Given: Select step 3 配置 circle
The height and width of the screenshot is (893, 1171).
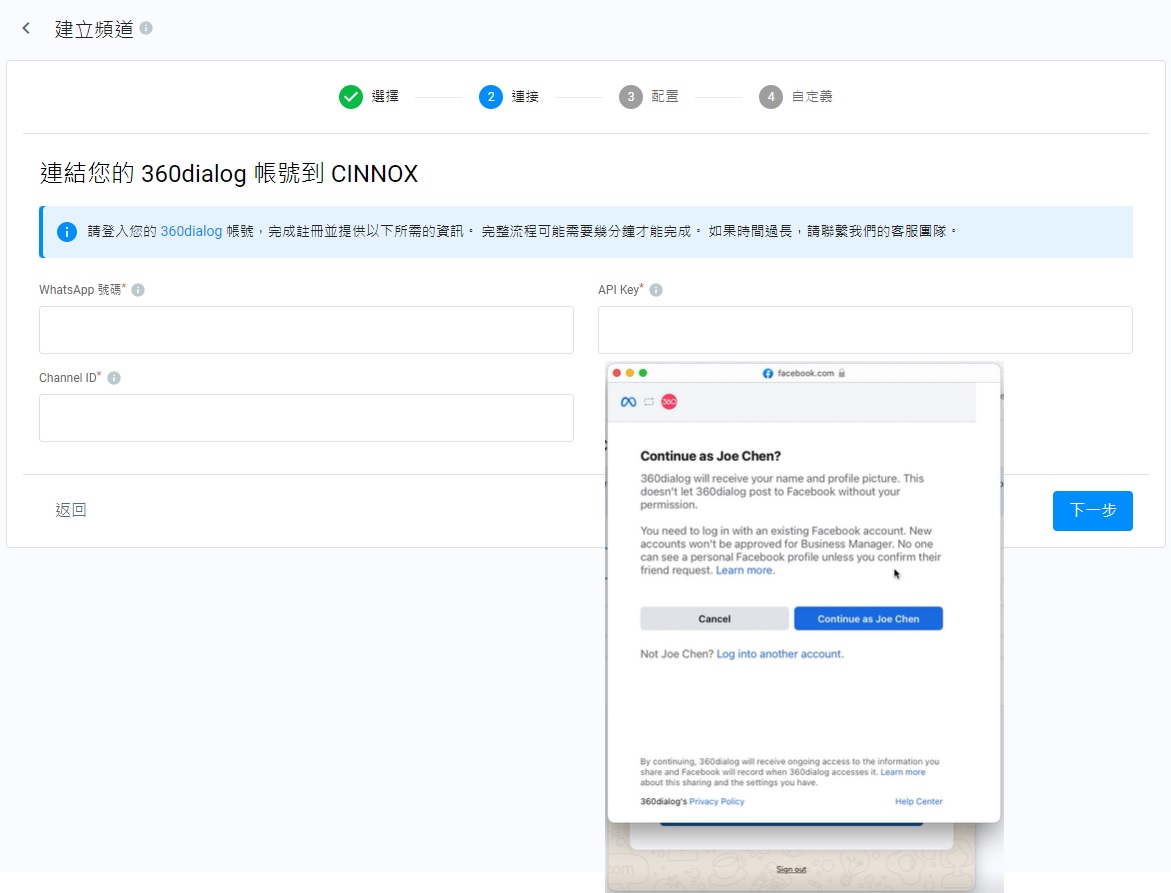Looking at the screenshot, I should pyautogui.click(x=630, y=97).
